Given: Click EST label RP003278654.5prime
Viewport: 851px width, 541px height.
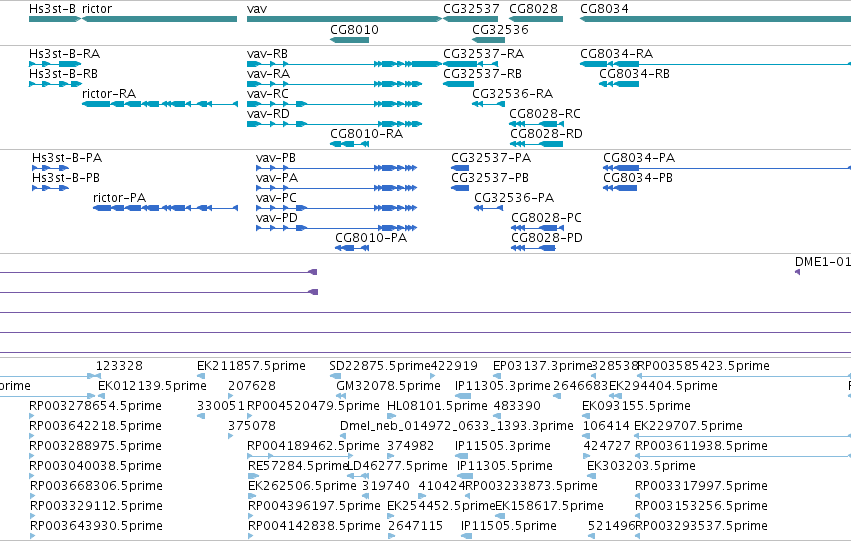Looking at the screenshot, I should (96, 406).
